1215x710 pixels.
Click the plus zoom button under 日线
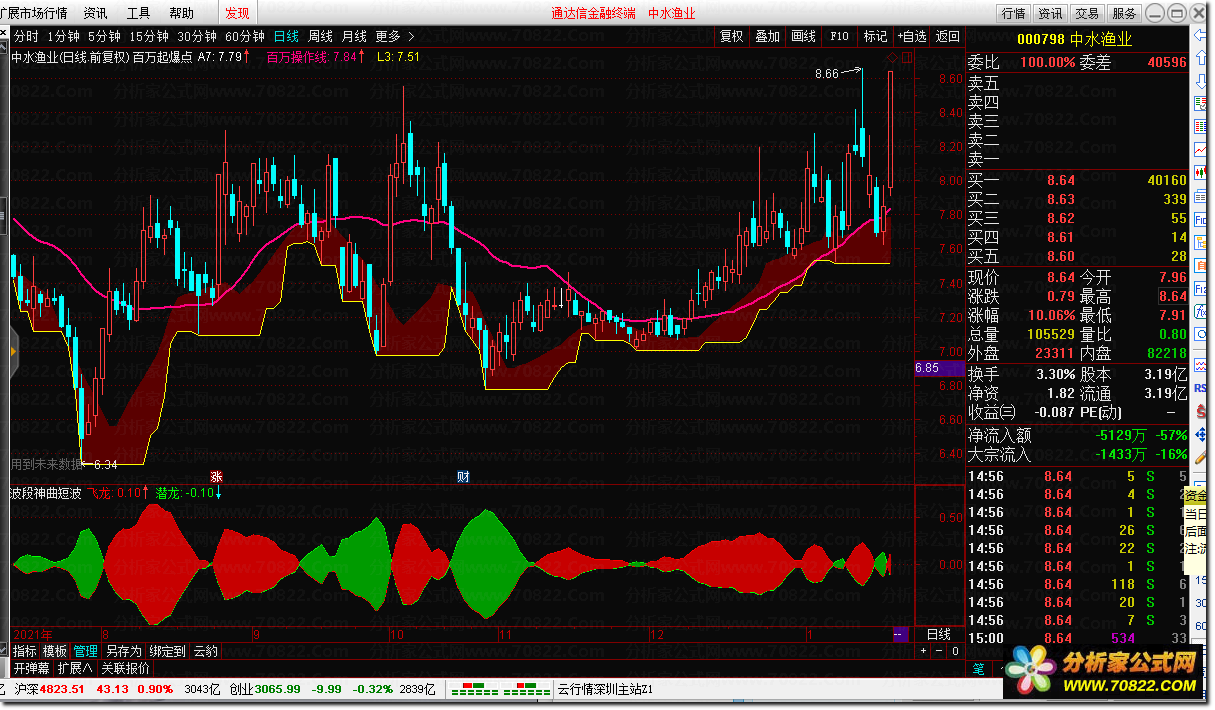click(x=924, y=651)
